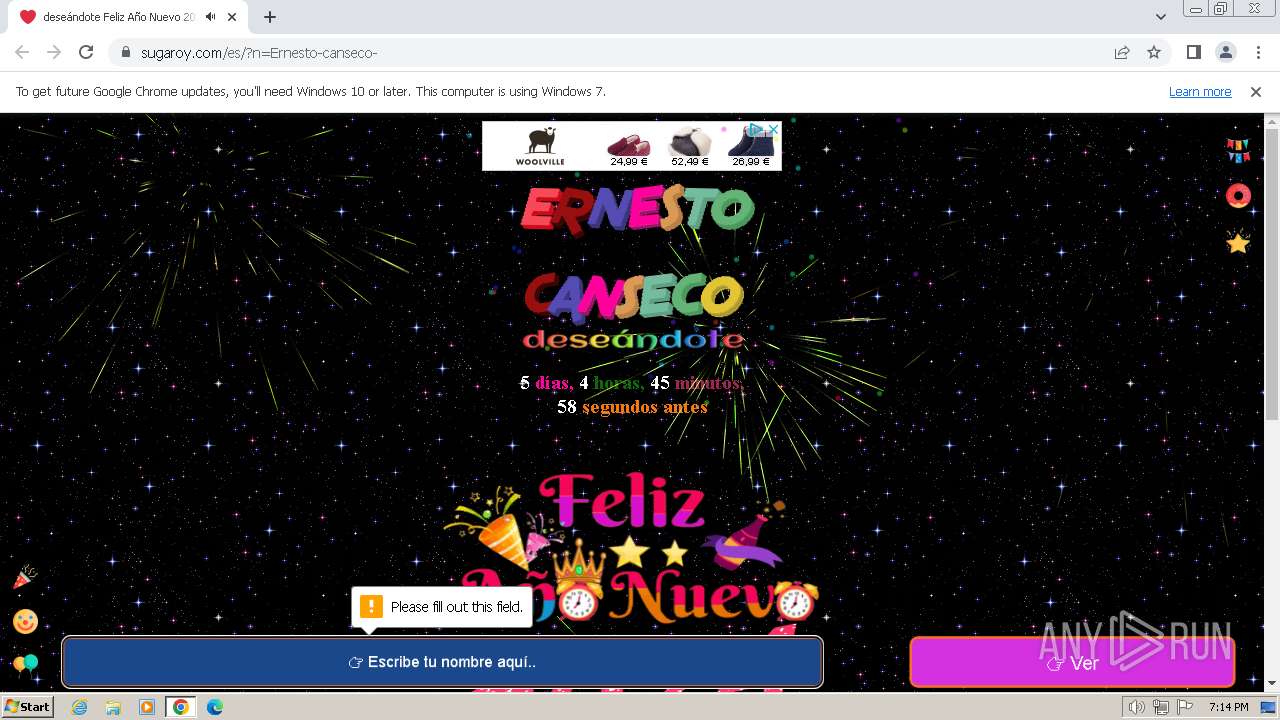Dismiss the Chrome update notice
The width and height of the screenshot is (1280, 720).
point(1256,92)
